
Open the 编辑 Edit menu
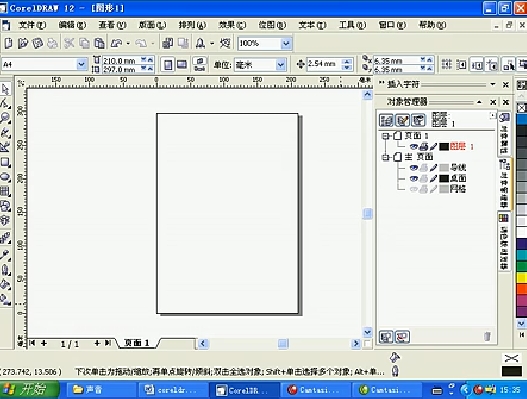pos(72,25)
